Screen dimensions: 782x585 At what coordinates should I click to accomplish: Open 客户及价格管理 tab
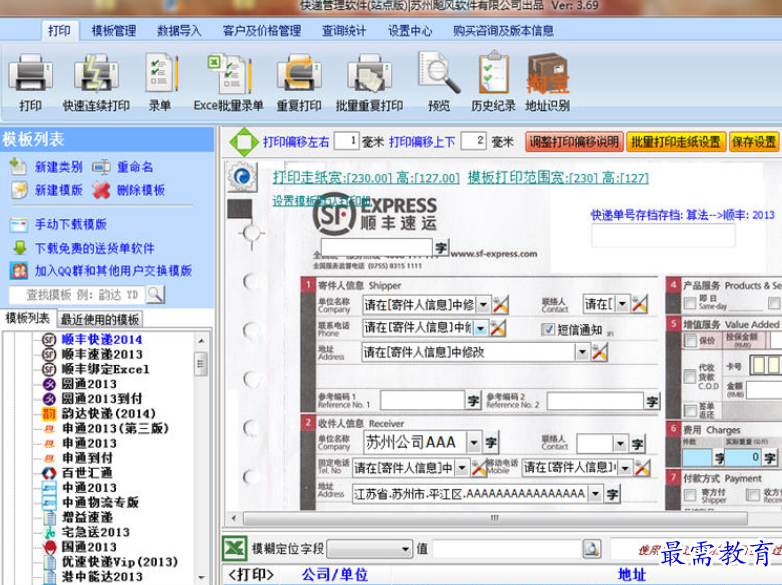[x=262, y=31]
